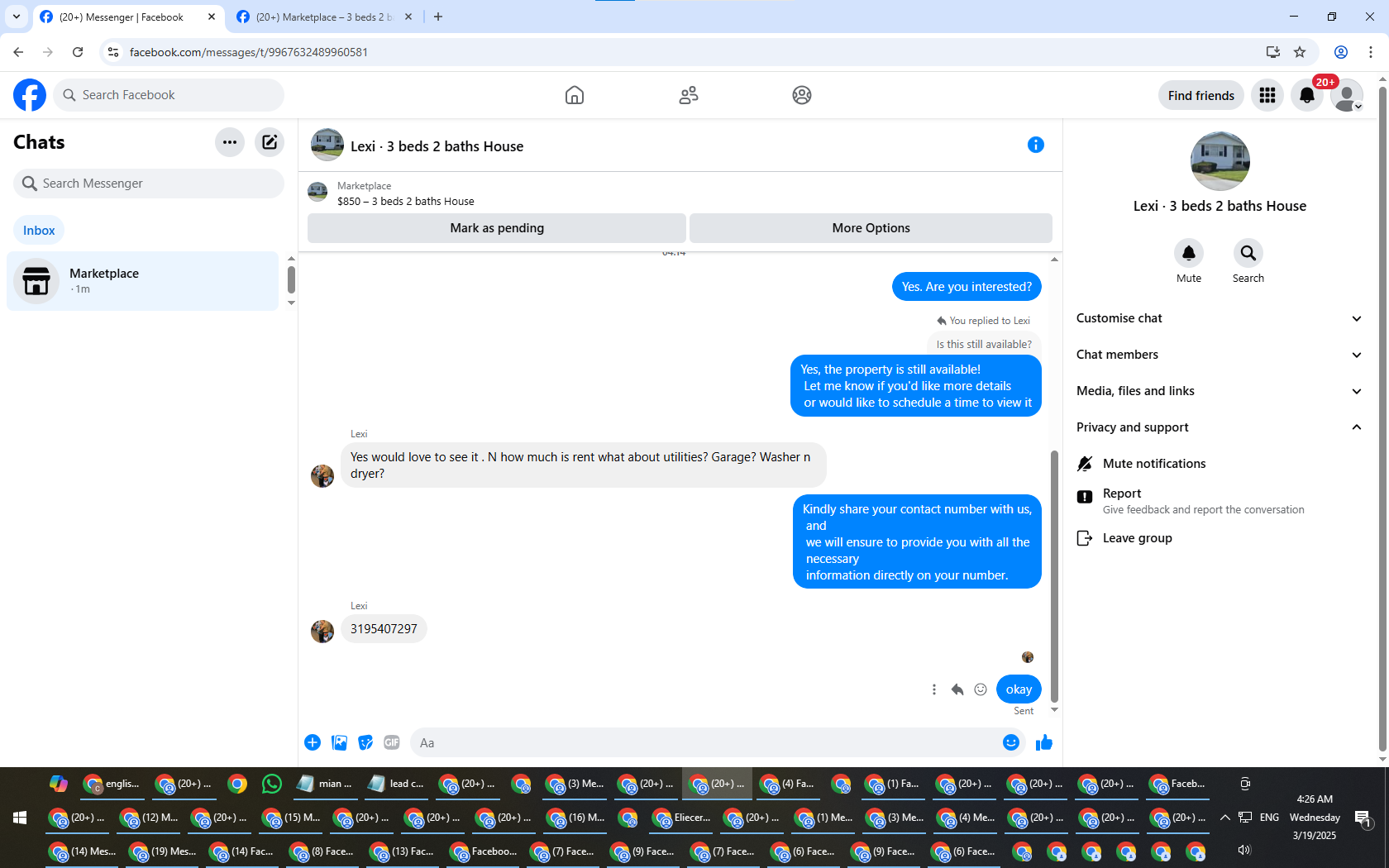Click Lexi's phone number message 3195407297
The height and width of the screenshot is (868, 1389).
coord(384,629)
